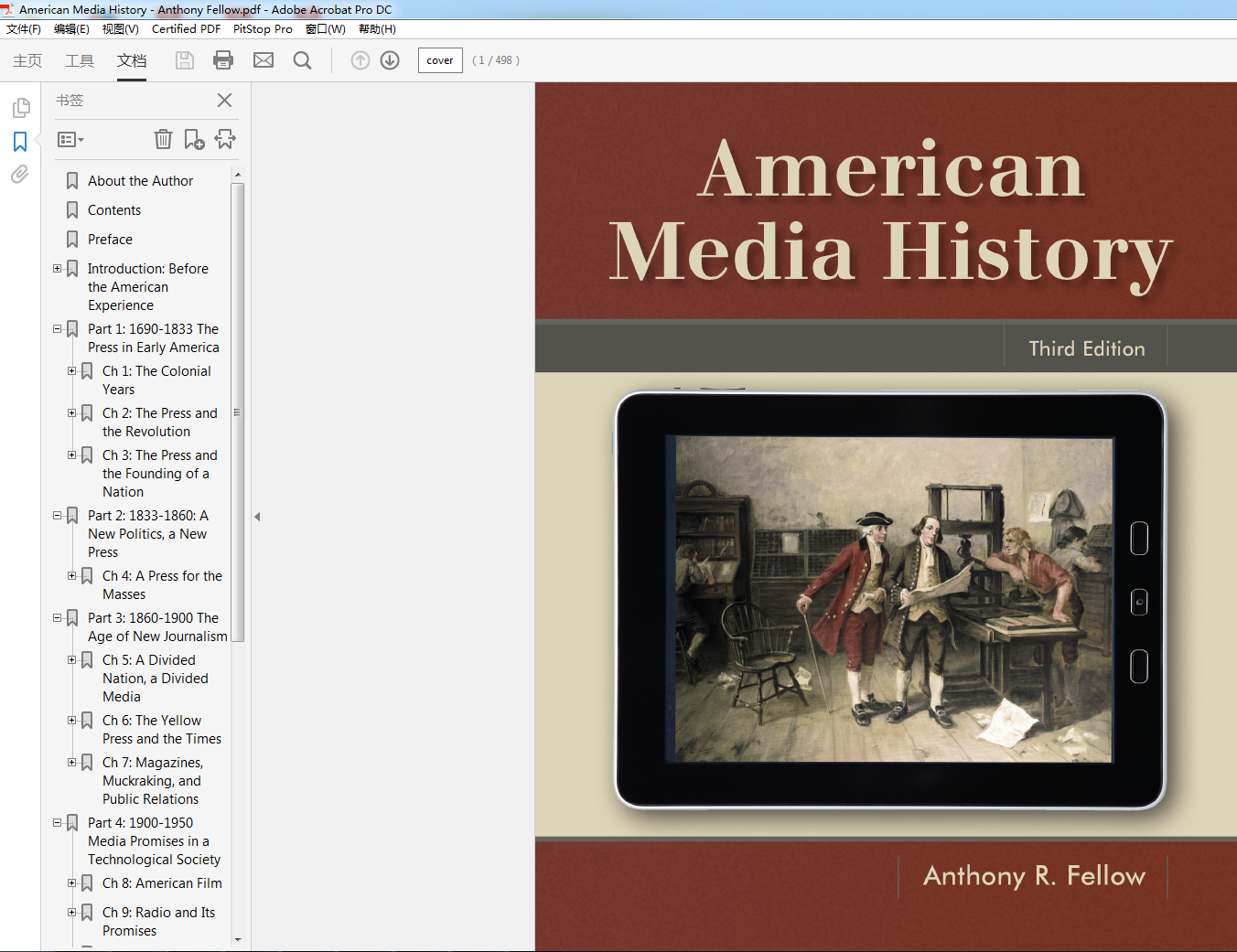Collapse the Part 1: 1690-1833 bookmark
This screenshot has width=1237, height=952.
57,329
